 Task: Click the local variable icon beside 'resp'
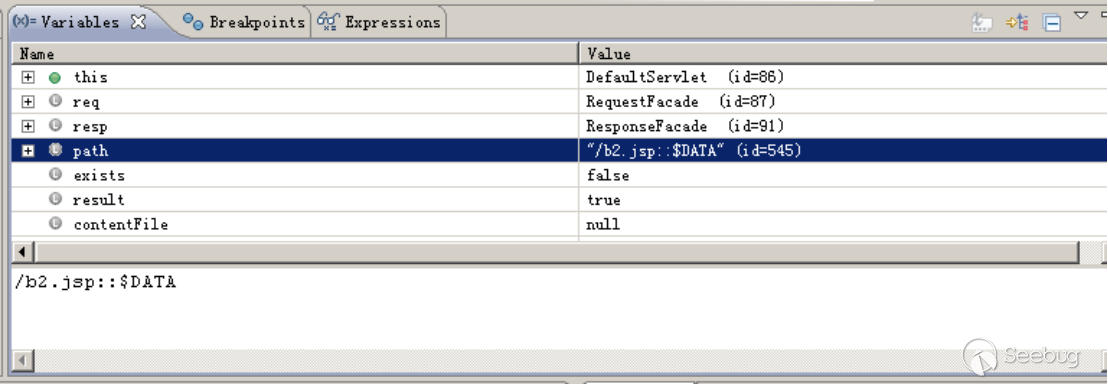pyautogui.click(x=55, y=127)
